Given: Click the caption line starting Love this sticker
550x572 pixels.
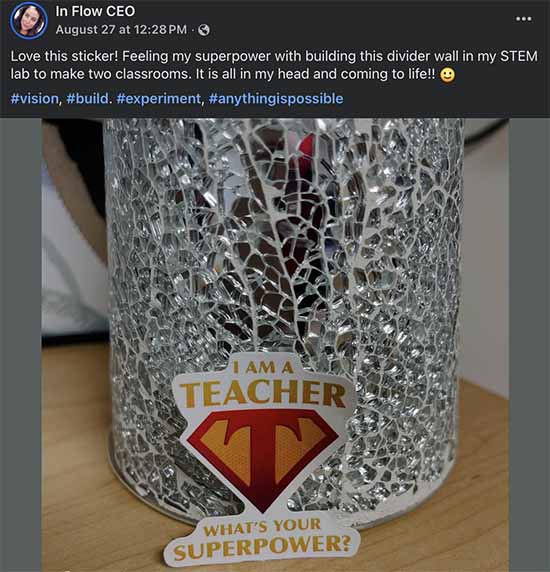Looking at the screenshot, I should coord(274,57).
